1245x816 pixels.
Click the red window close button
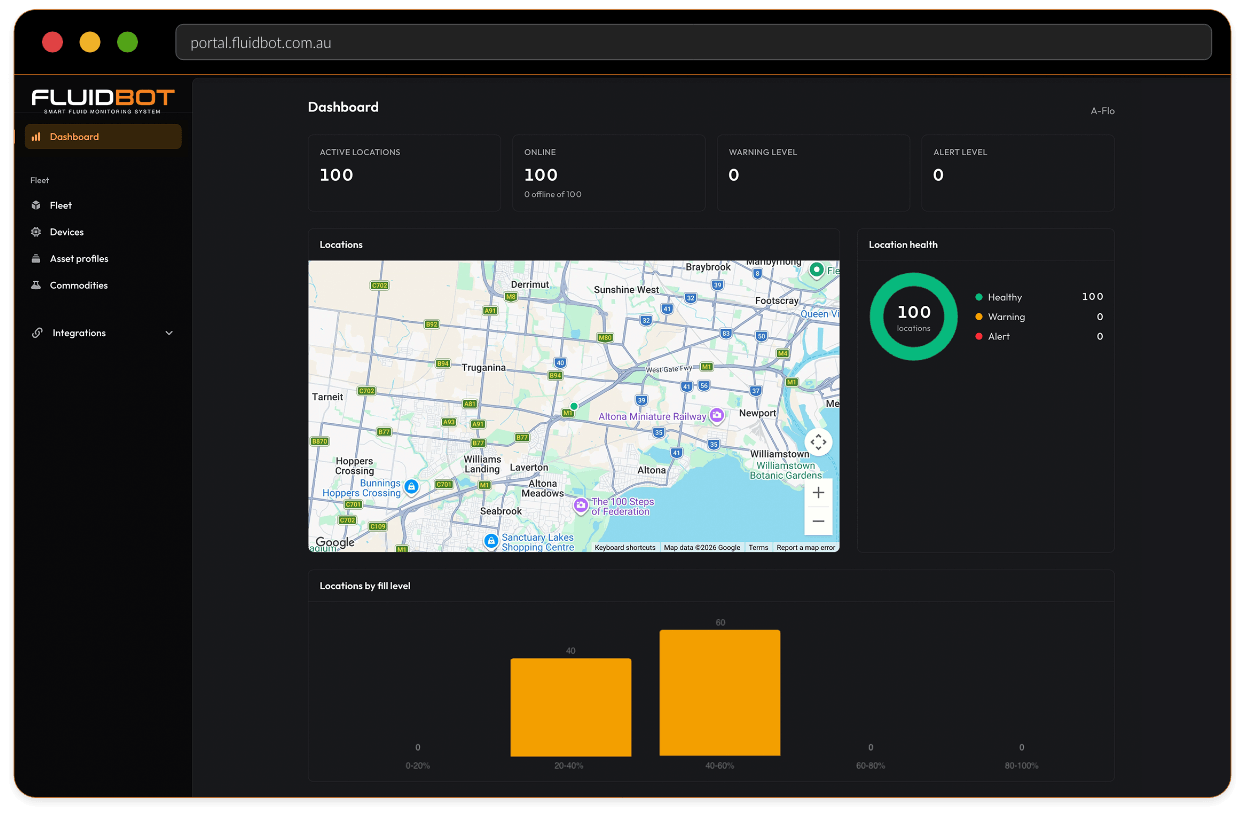[x=53, y=42]
